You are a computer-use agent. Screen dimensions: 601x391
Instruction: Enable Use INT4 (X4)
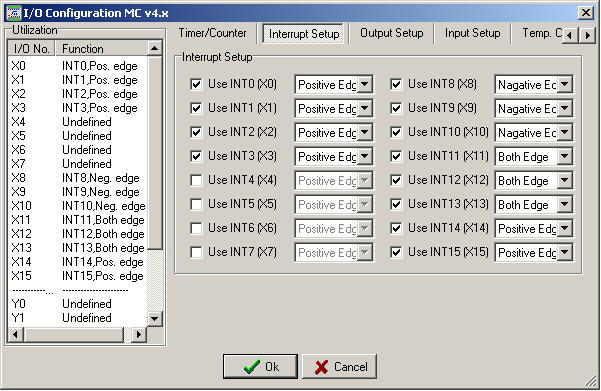pos(196,180)
